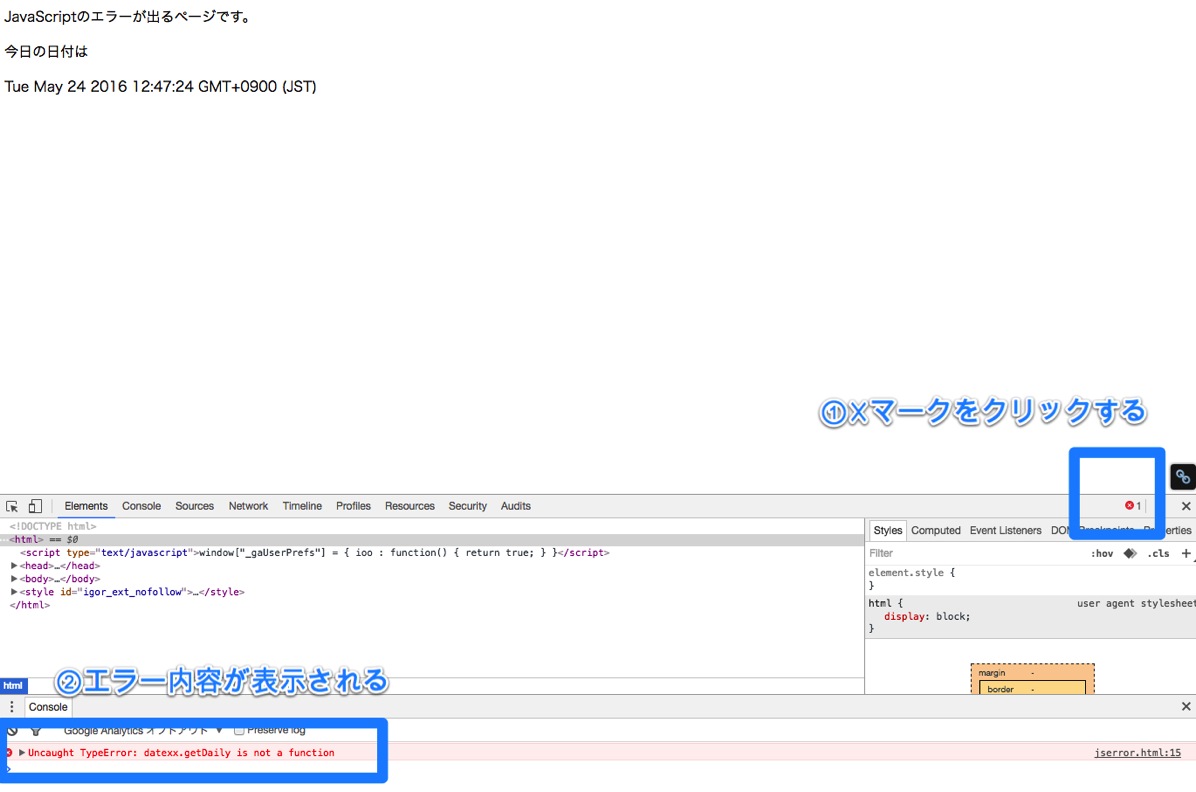Expand the style igor_ext_nofollow node
Image resolution: width=1196 pixels, height=792 pixels.
point(14,592)
